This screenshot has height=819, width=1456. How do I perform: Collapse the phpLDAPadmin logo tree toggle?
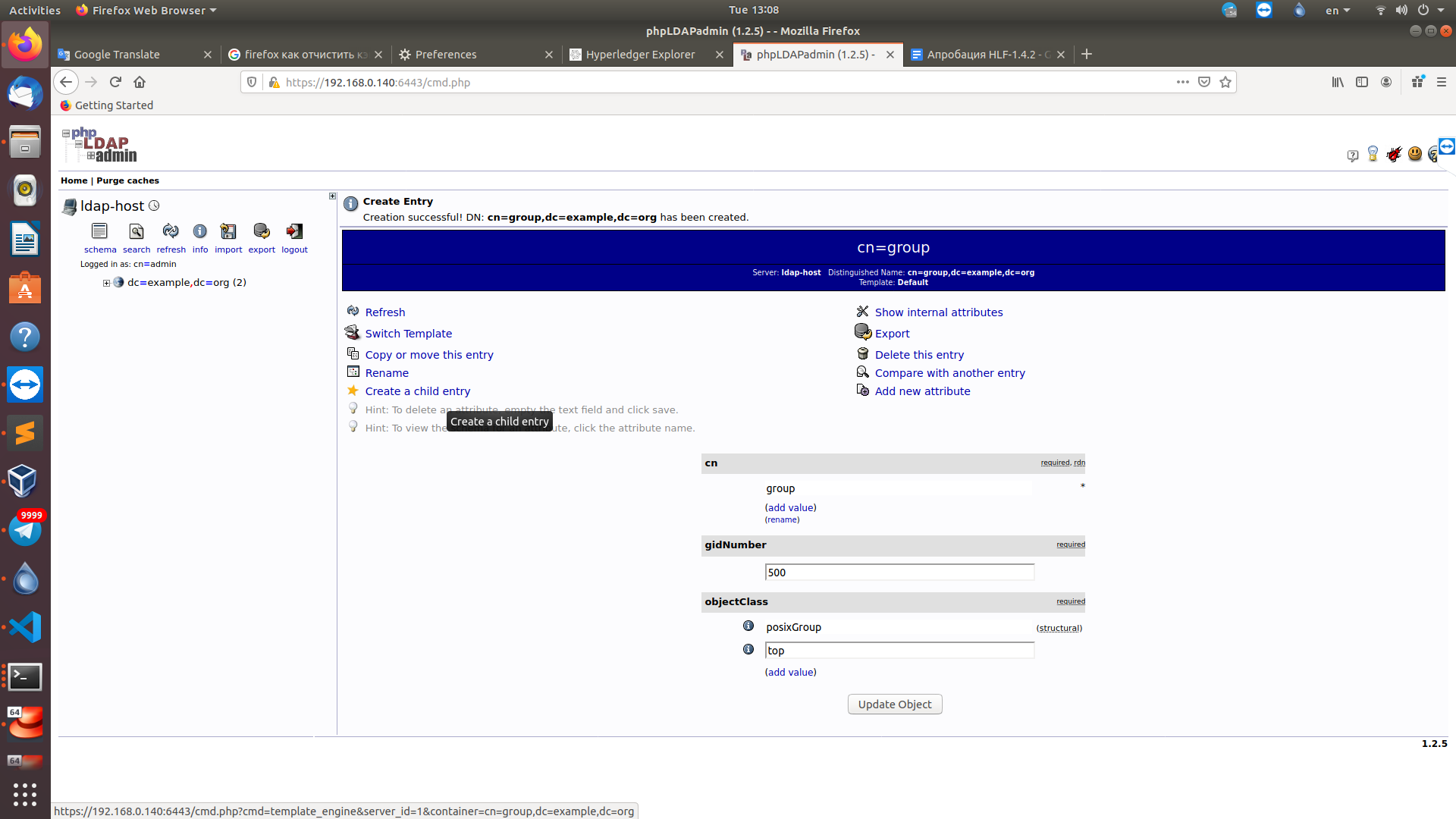(66, 133)
